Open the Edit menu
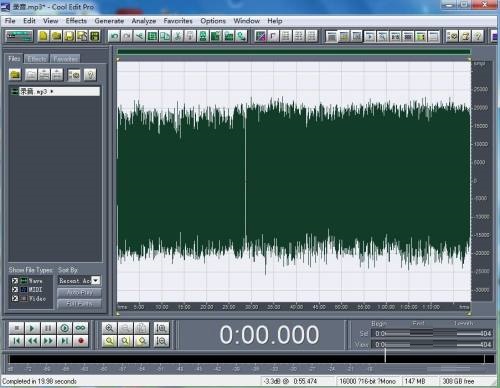The height and width of the screenshot is (388, 500). click(x=29, y=21)
